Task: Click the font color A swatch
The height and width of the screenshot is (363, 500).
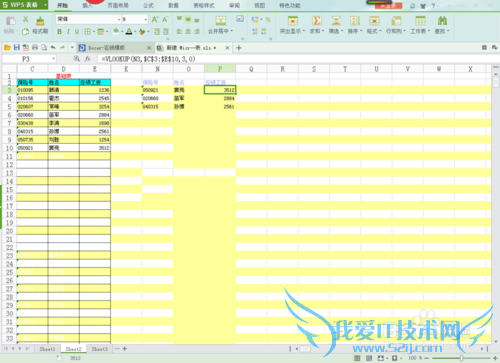Action: tap(129, 32)
